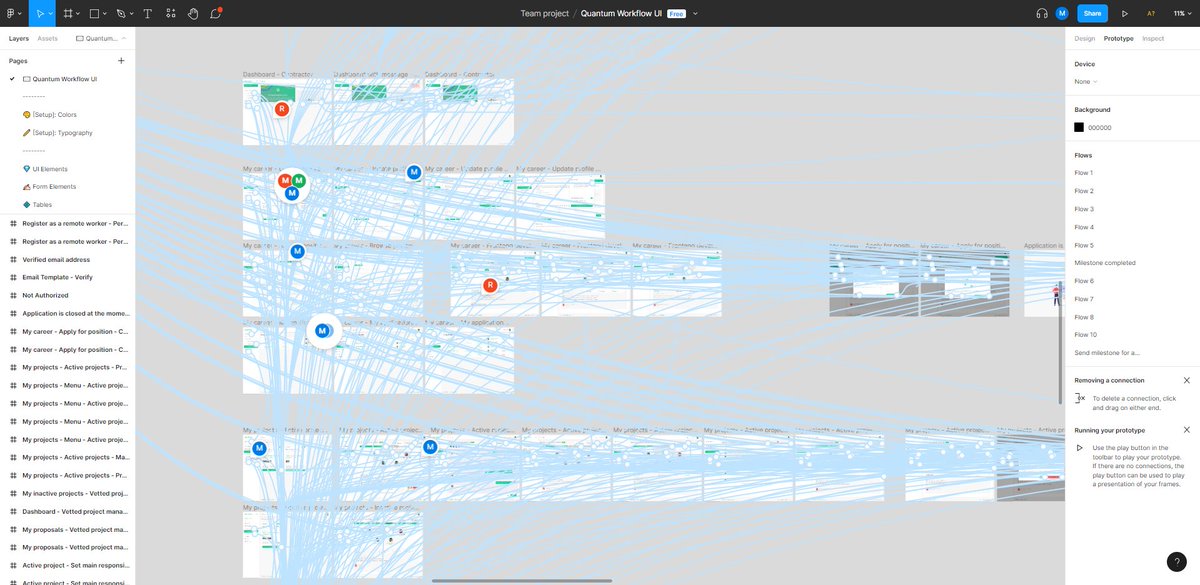The height and width of the screenshot is (585, 1200).
Task: Click the Share button
Action: pos(1092,13)
